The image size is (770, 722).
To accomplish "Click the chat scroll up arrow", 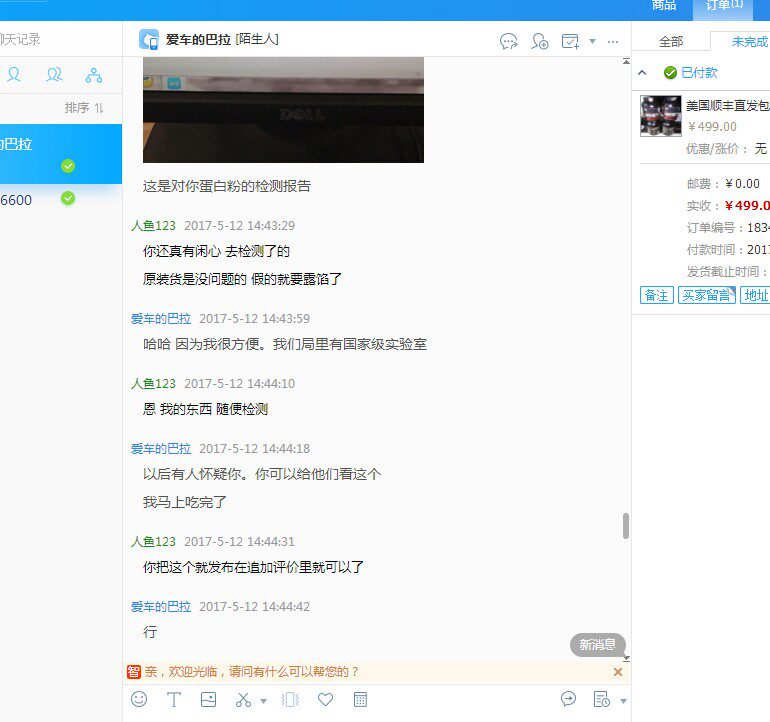I will pyautogui.click(x=626, y=61).
